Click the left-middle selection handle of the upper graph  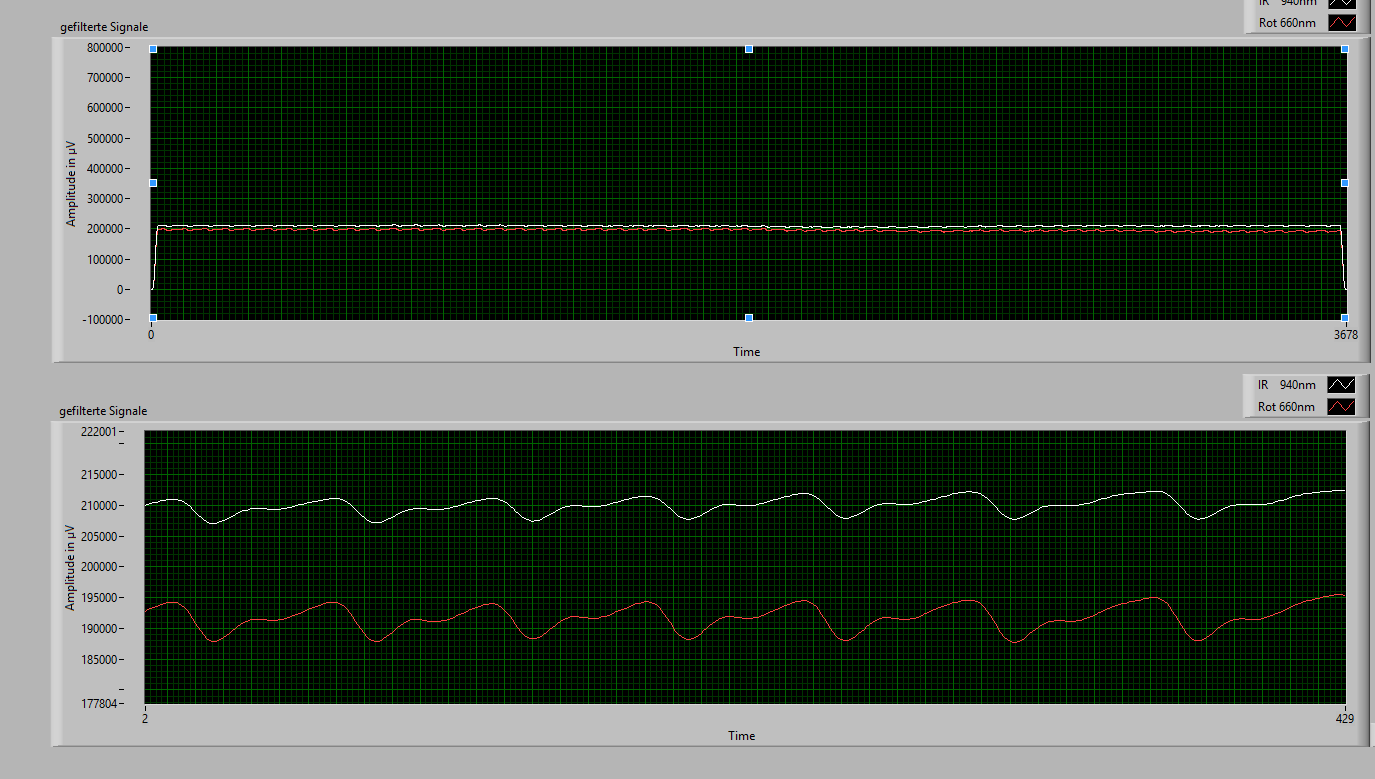pyautogui.click(x=153, y=183)
